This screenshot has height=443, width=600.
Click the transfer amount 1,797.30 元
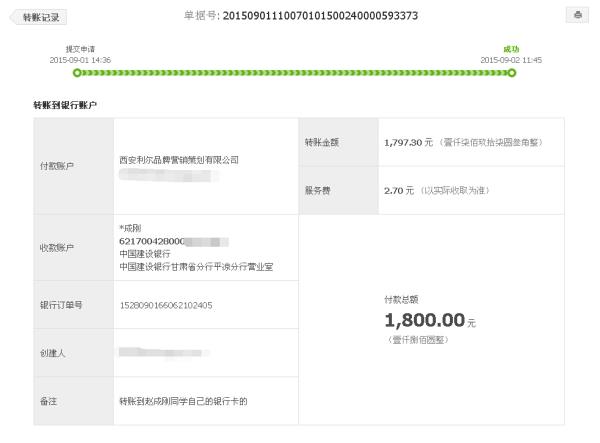408,143
